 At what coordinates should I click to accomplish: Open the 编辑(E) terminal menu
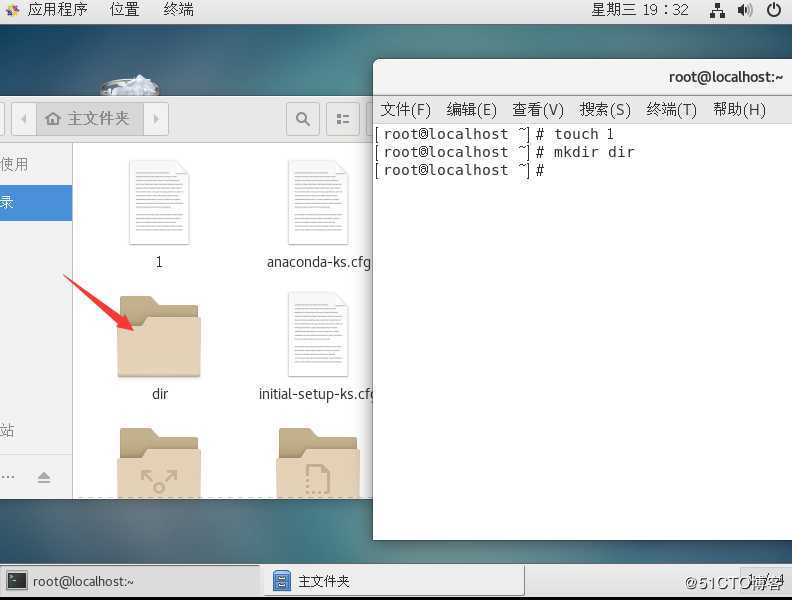coord(471,109)
